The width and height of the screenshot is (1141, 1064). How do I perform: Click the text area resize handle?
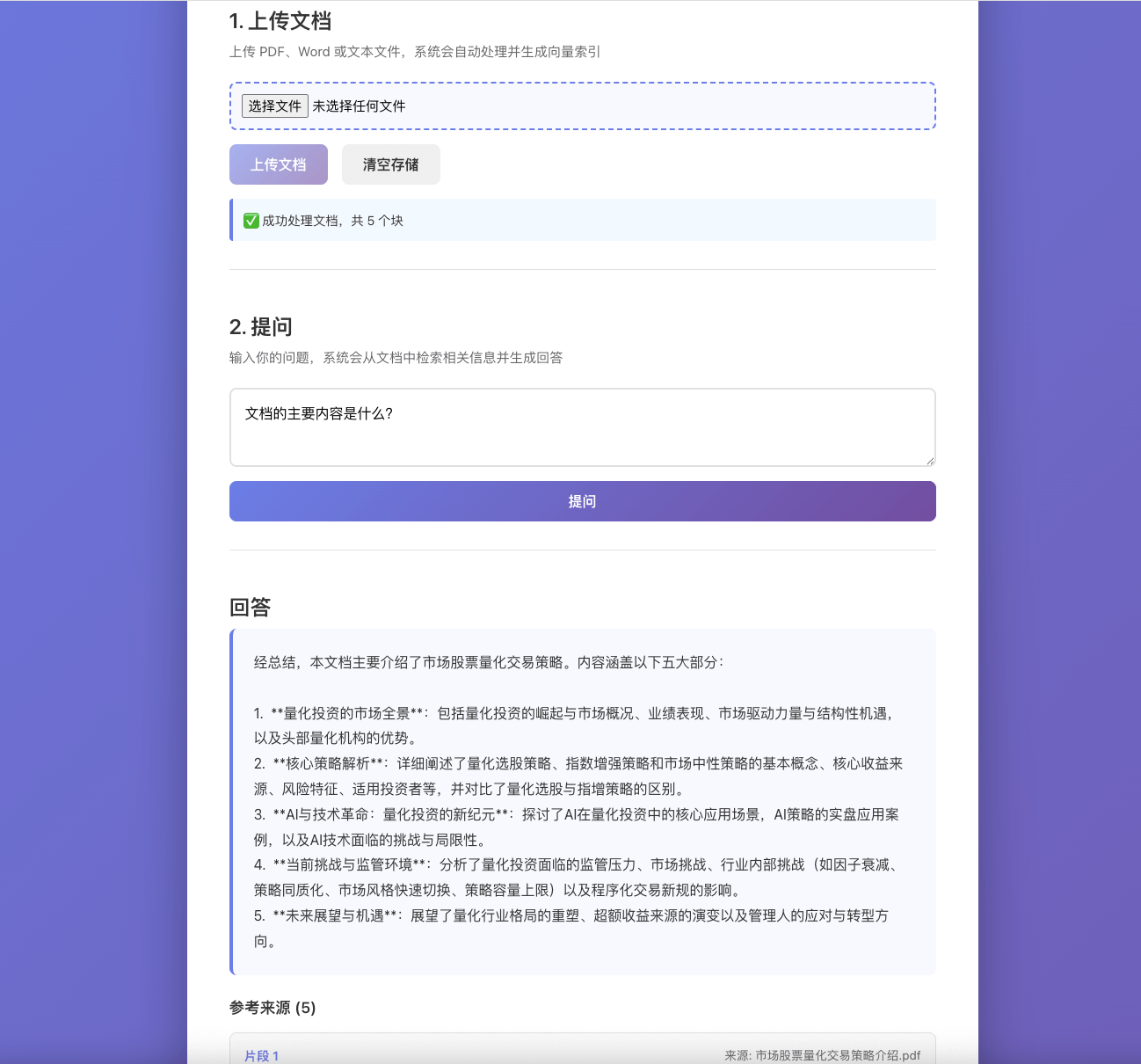click(929, 460)
